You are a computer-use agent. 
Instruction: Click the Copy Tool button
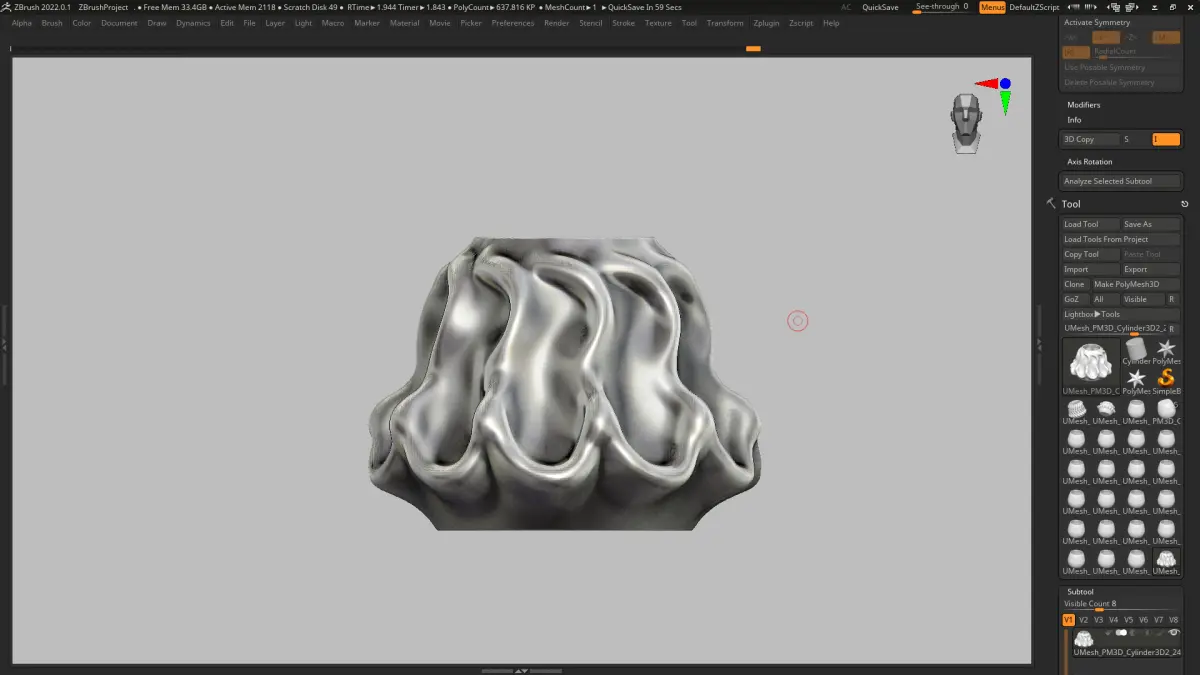1090,254
